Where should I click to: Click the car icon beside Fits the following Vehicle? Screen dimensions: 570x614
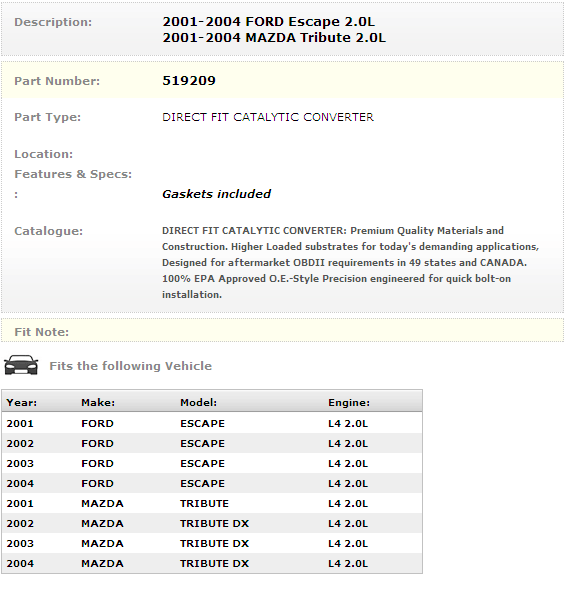click(21, 365)
